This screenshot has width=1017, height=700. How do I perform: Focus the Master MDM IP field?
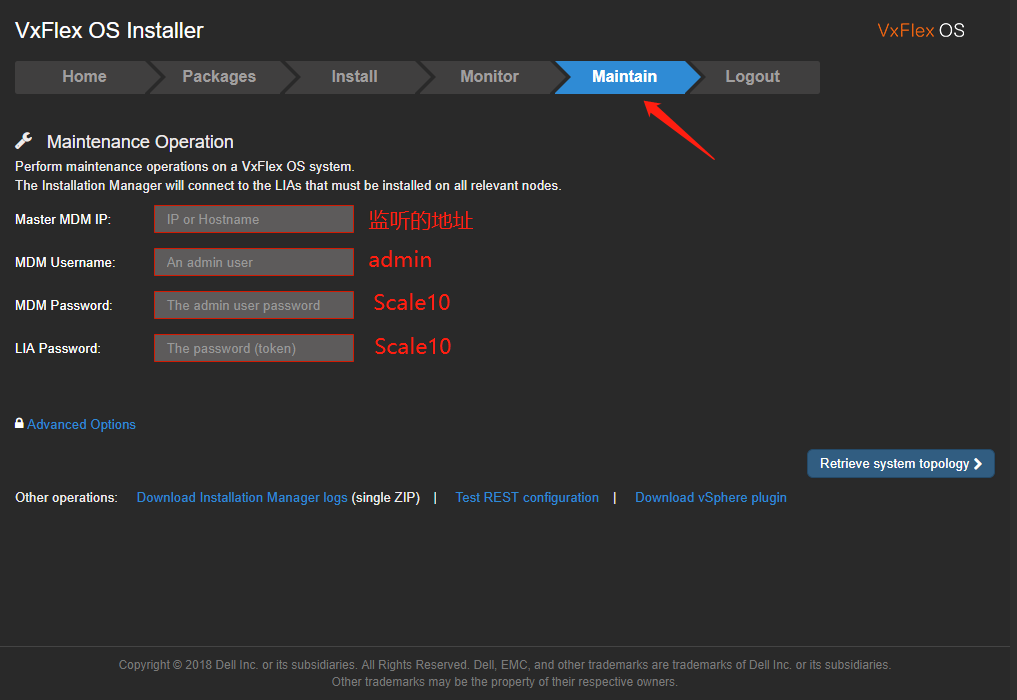pyautogui.click(x=254, y=219)
